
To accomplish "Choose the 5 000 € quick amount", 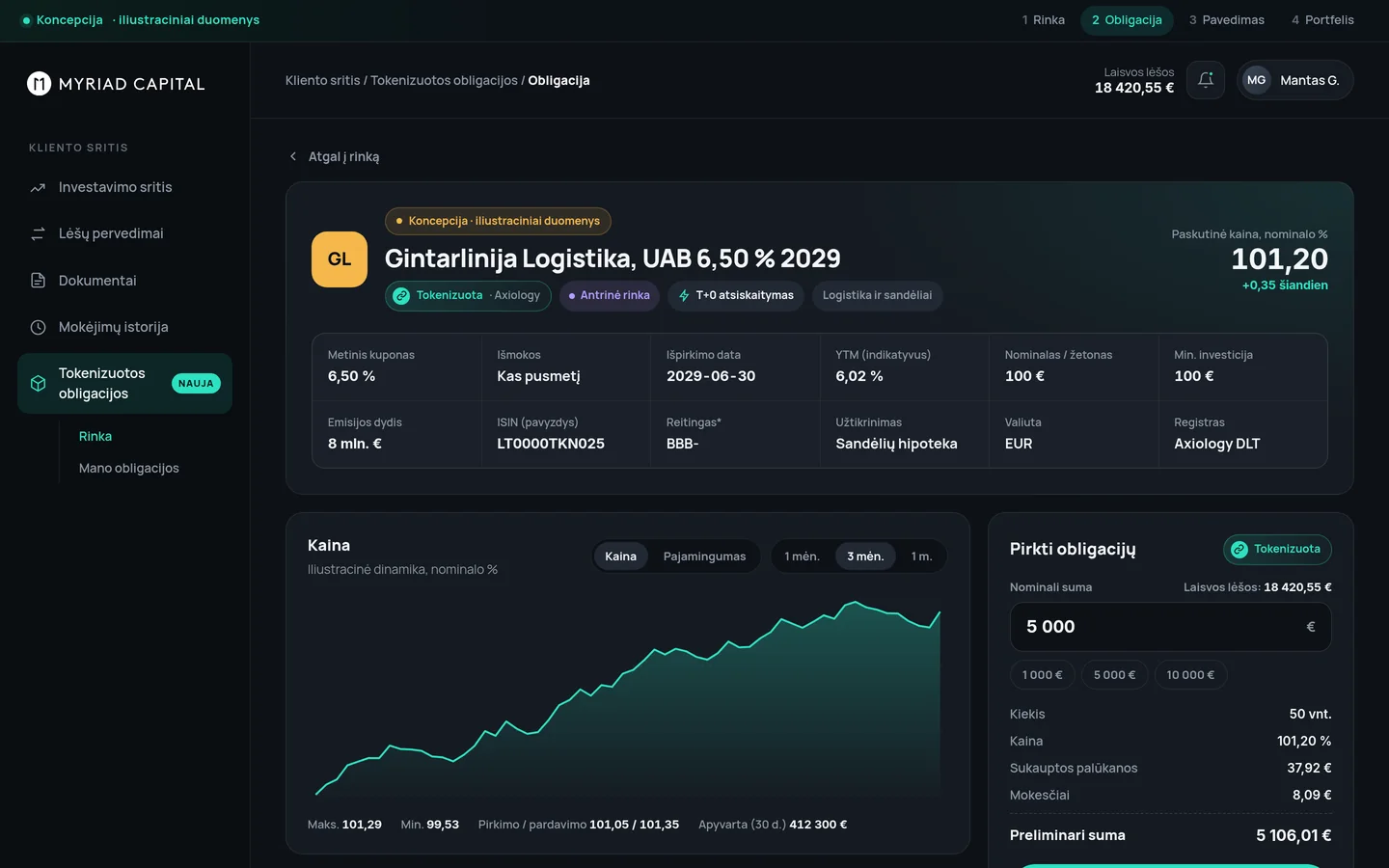I will point(1114,675).
